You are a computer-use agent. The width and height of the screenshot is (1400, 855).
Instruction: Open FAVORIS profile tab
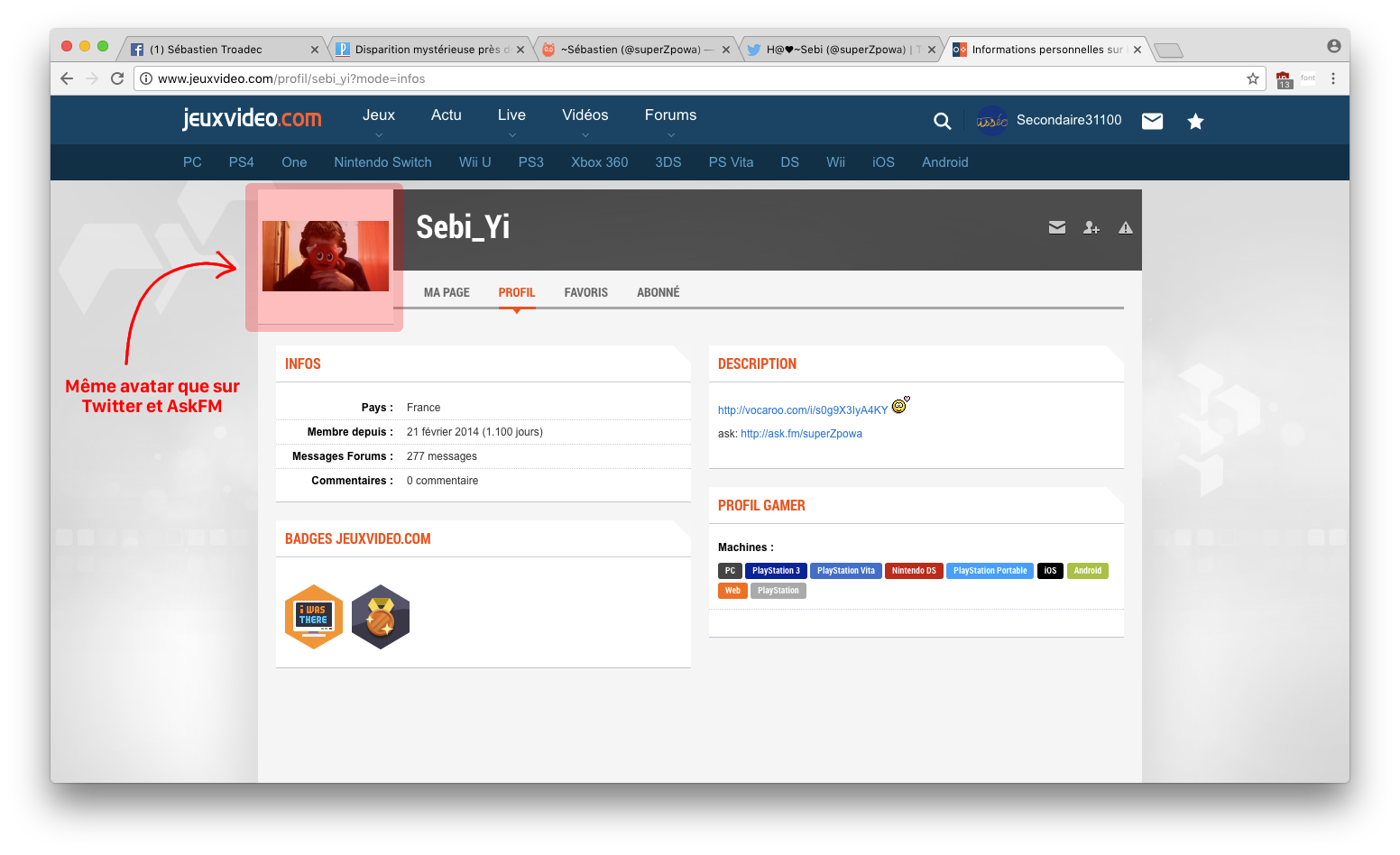click(586, 292)
